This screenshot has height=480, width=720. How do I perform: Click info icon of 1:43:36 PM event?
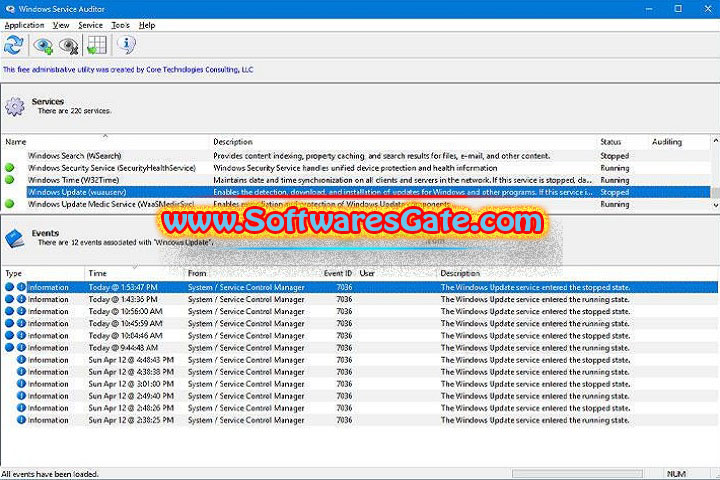click(x=21, y=299)
